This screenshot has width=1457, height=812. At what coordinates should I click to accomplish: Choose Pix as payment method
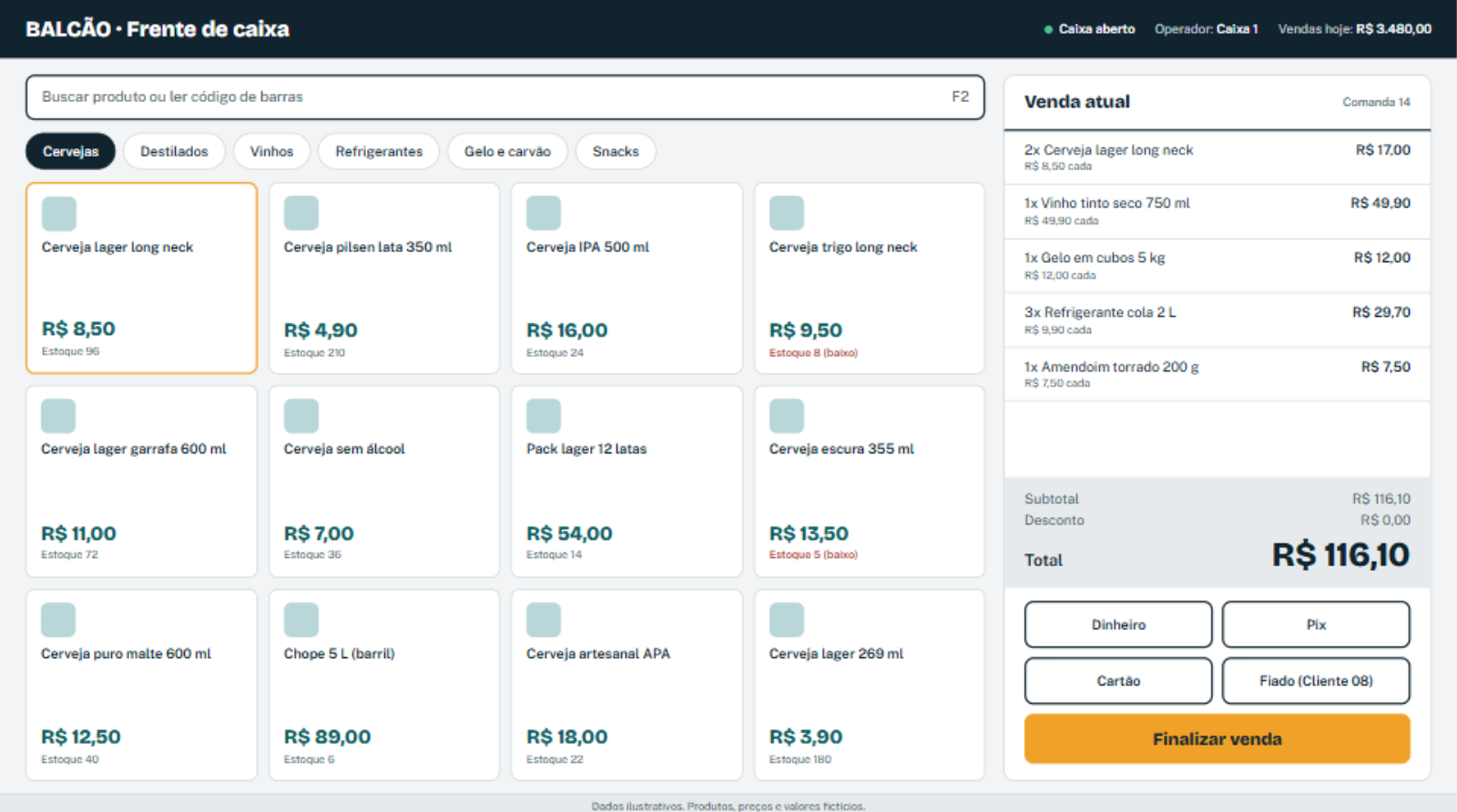(1316, 624)
